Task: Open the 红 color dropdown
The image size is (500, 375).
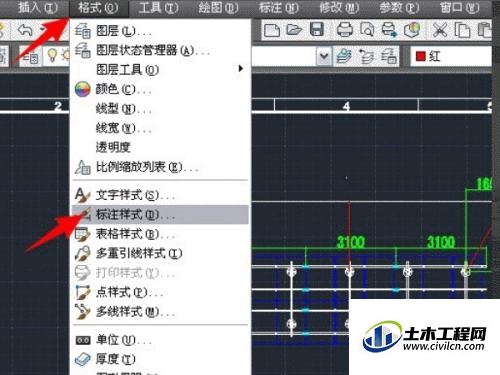Action: coord(451,56)
